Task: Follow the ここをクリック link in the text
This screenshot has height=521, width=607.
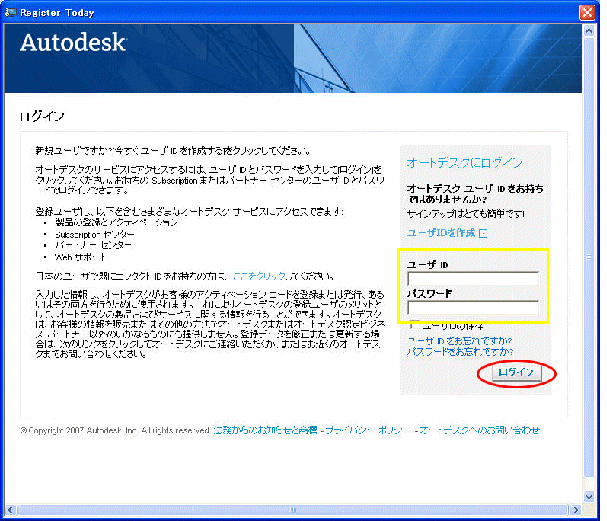Action: coord(260,276)
